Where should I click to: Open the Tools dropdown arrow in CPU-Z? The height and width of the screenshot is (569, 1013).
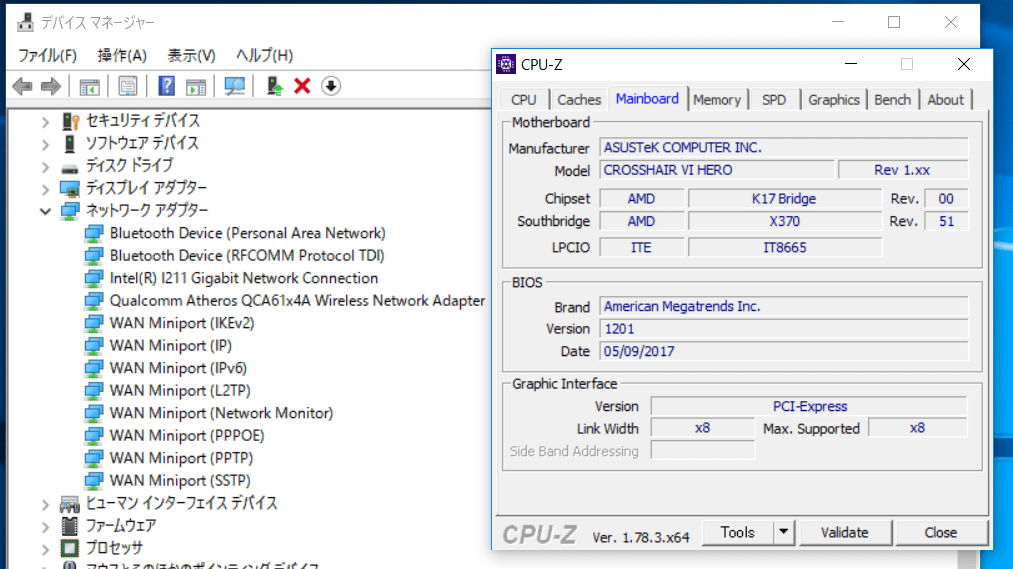pos(784,532)
